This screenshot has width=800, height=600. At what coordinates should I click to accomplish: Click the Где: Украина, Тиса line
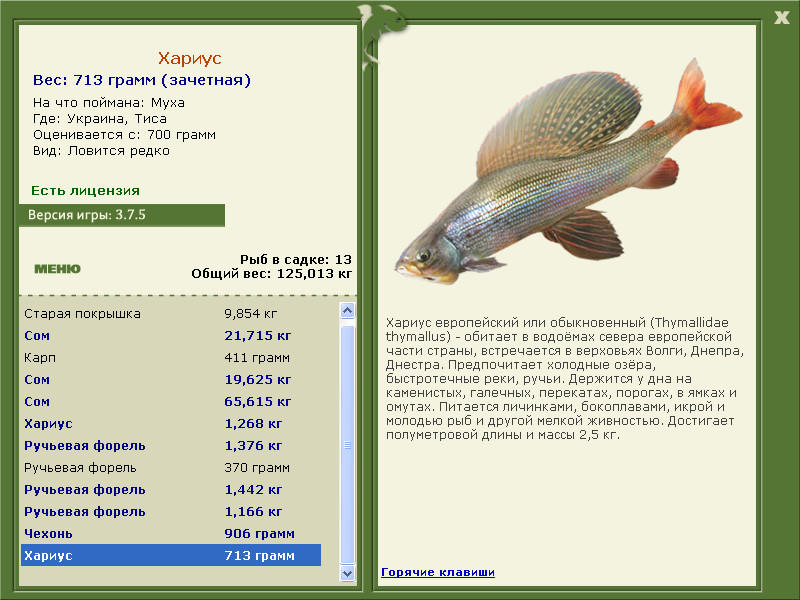click(x=99, y=118)
